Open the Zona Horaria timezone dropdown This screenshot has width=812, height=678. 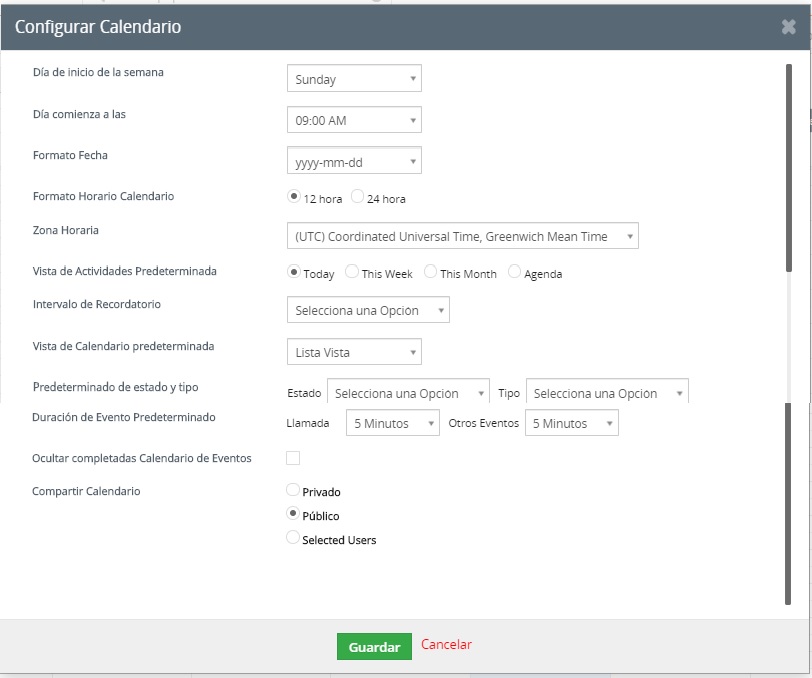pyautogui.click(x=462, y=236)
